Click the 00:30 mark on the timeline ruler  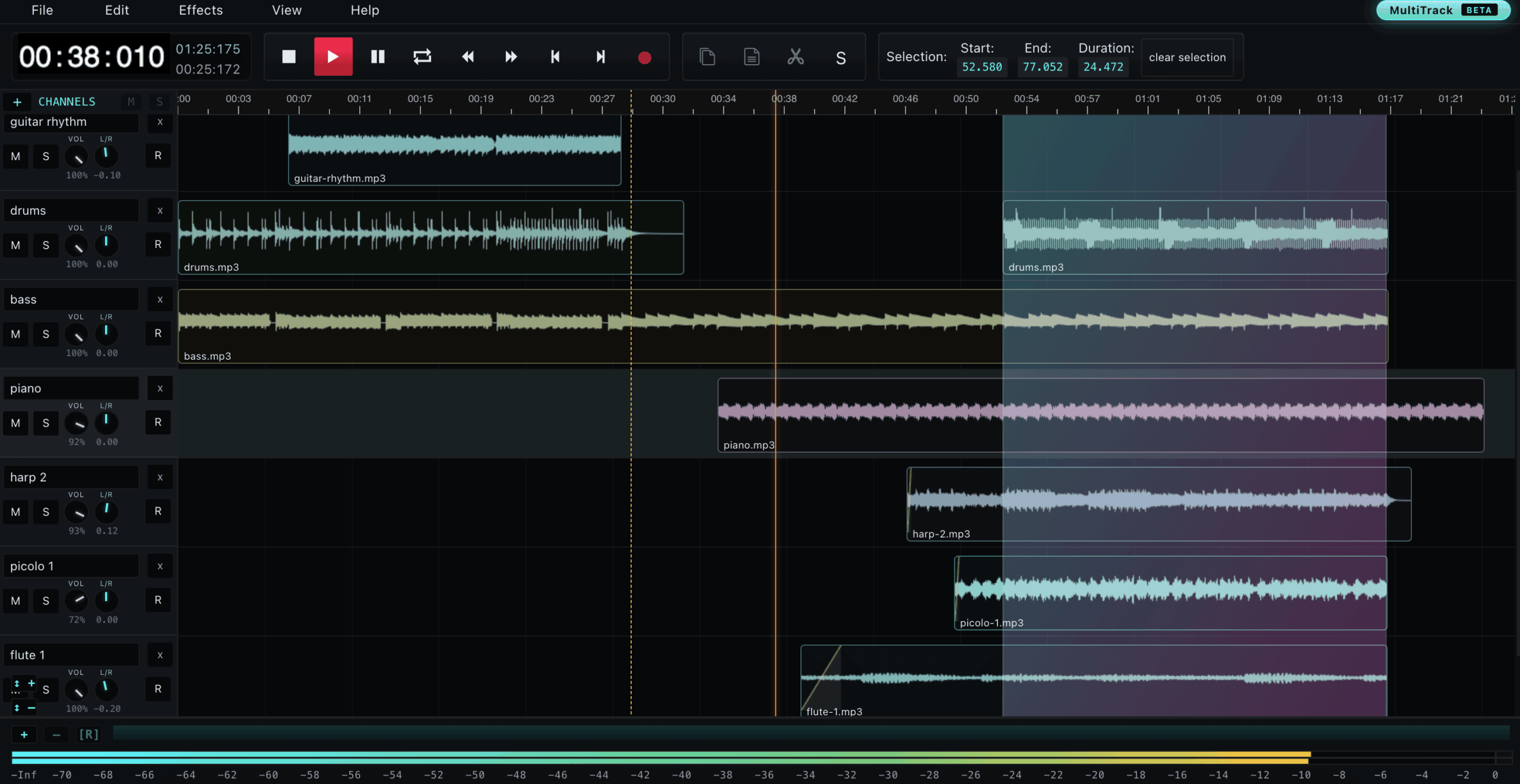pyautogui.click(x=663, y=99)
